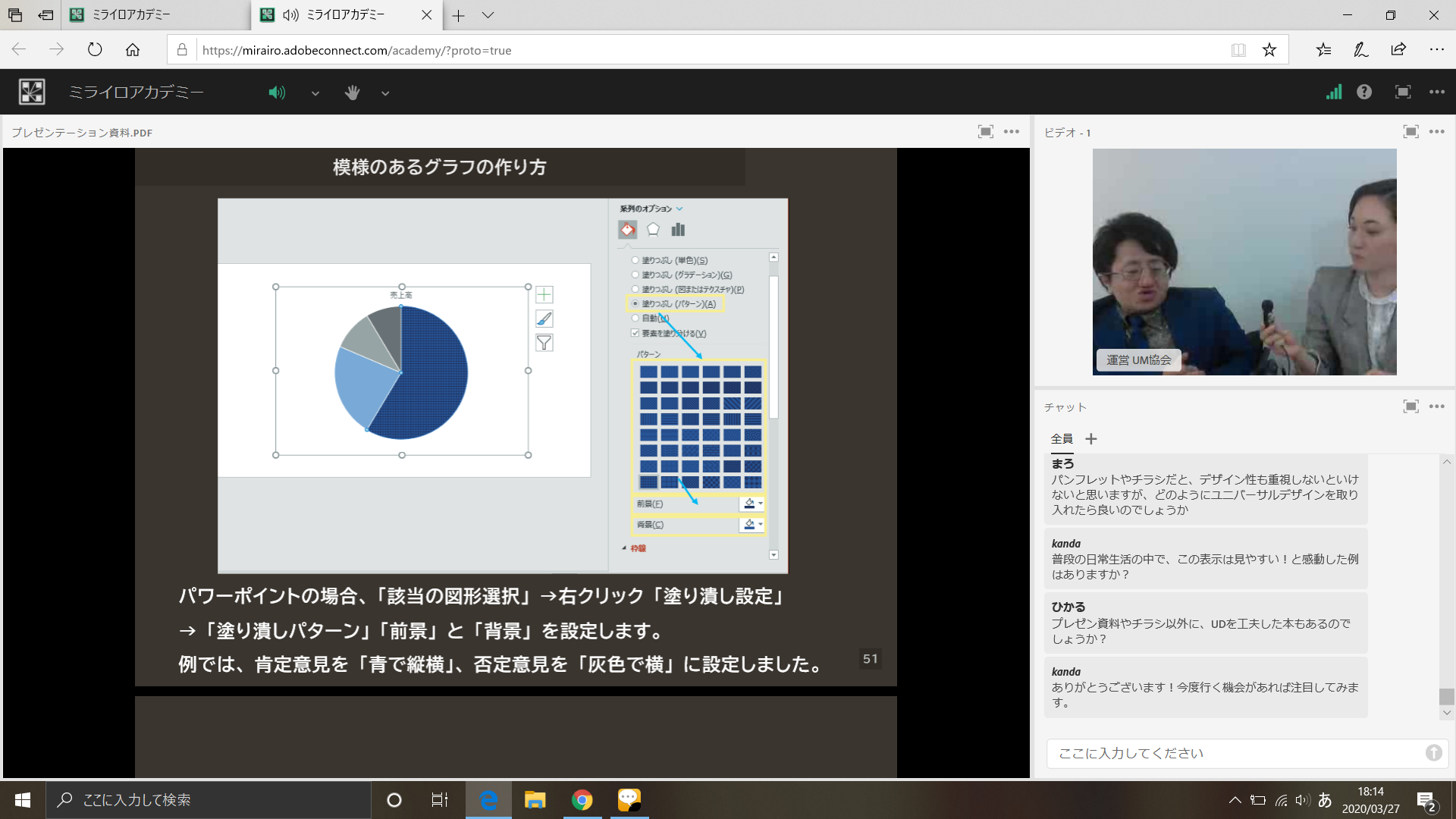Open video pod options menu
1456x819 pixels.
1437,131
